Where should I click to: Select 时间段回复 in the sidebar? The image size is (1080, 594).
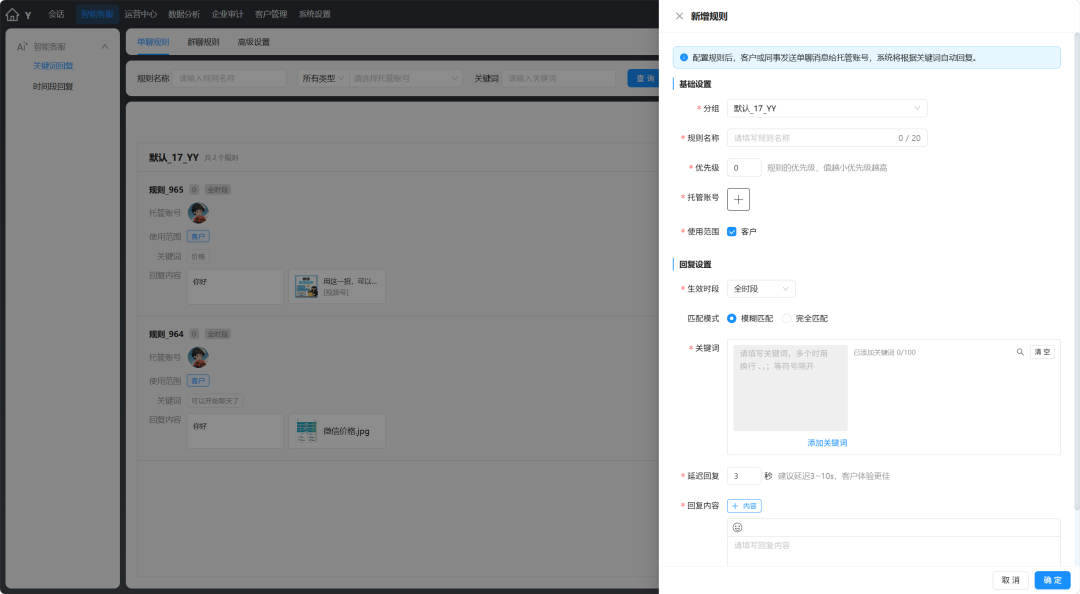tap(53, 87)
